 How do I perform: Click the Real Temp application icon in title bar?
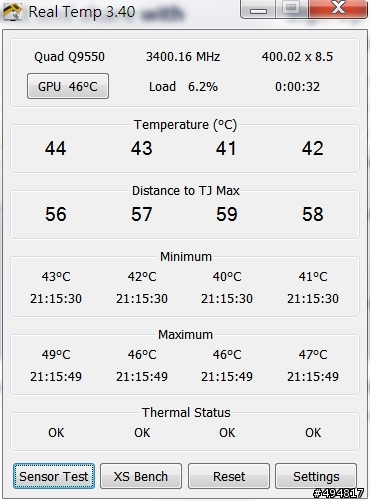[x=12, y=12]
